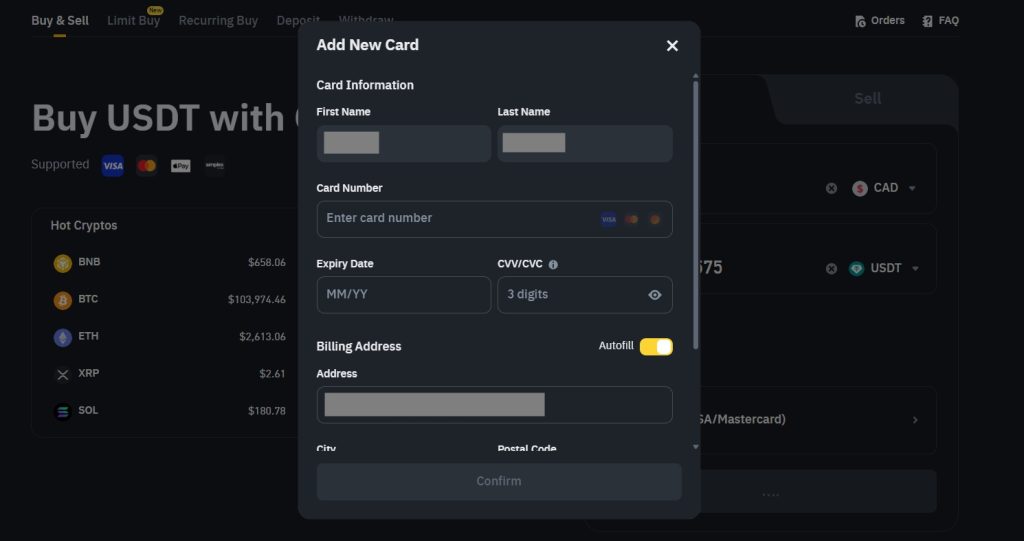Screen dimensions: 1024x541
Task: Click the scroll down arrow in dialog
Action: [x=696, y=447]
